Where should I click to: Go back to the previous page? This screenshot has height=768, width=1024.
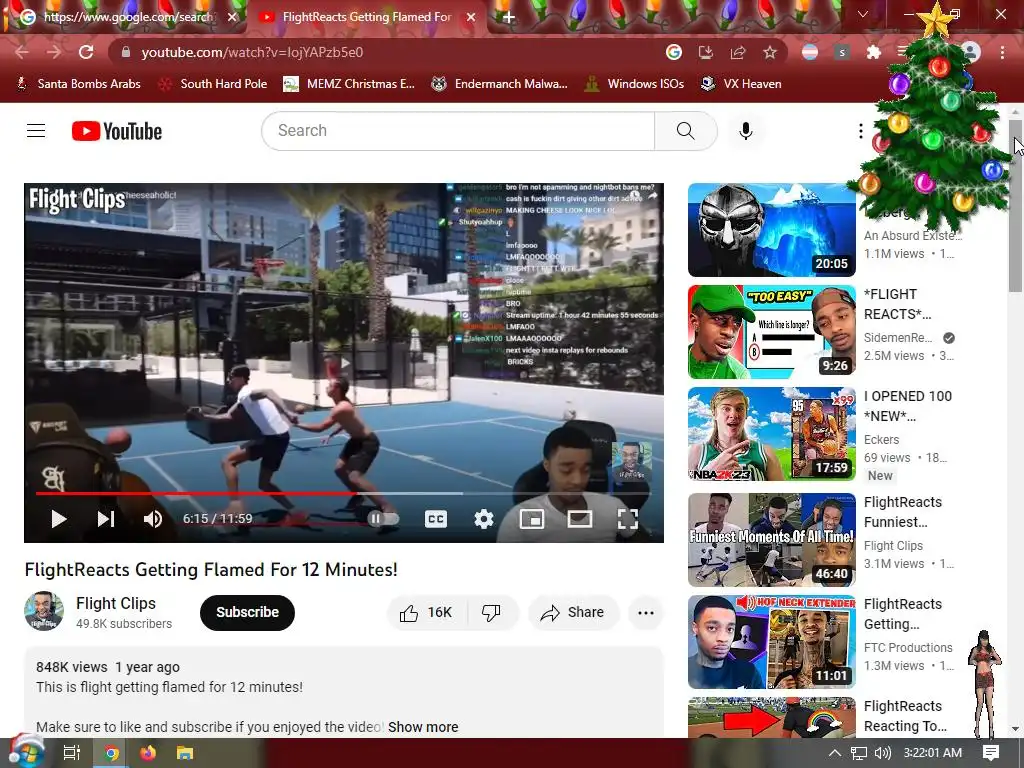[x=22, y=52]
